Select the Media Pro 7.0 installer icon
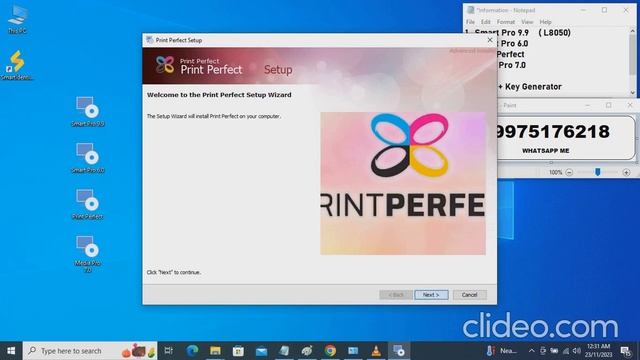The image size is (640, 360). tap(88, 254)
